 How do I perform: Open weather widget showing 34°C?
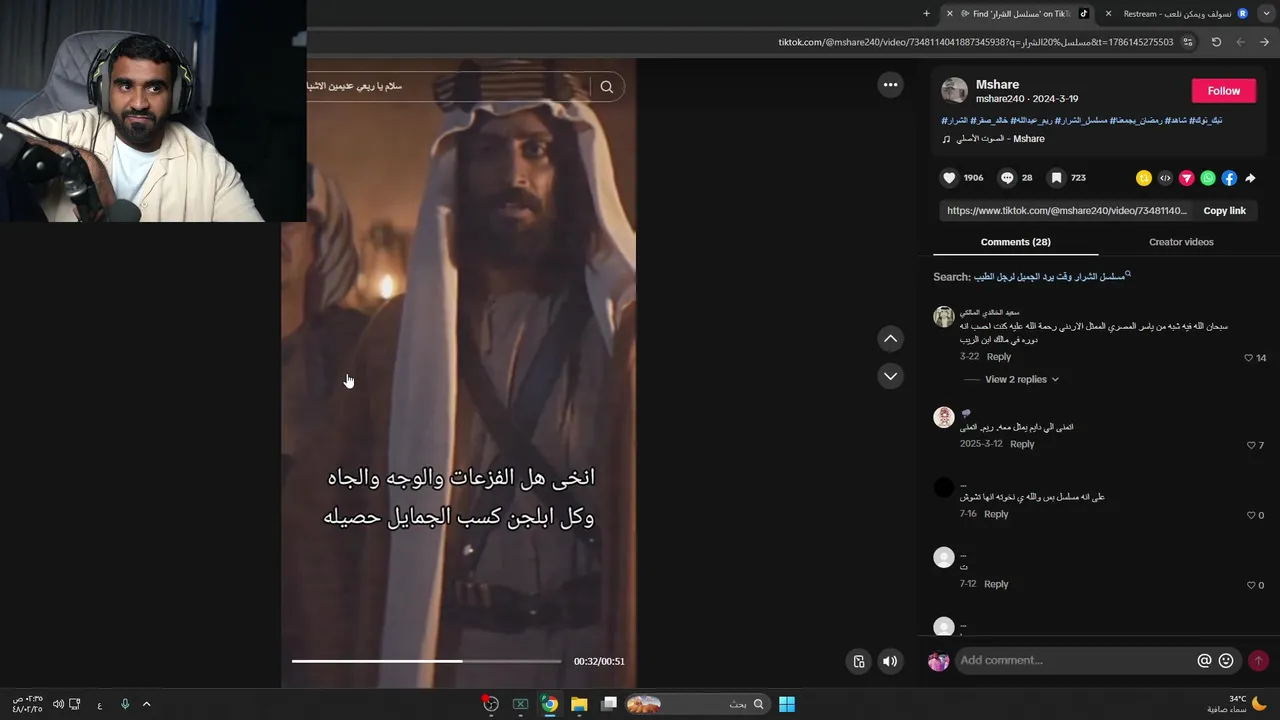click(x=1237, y=704)
